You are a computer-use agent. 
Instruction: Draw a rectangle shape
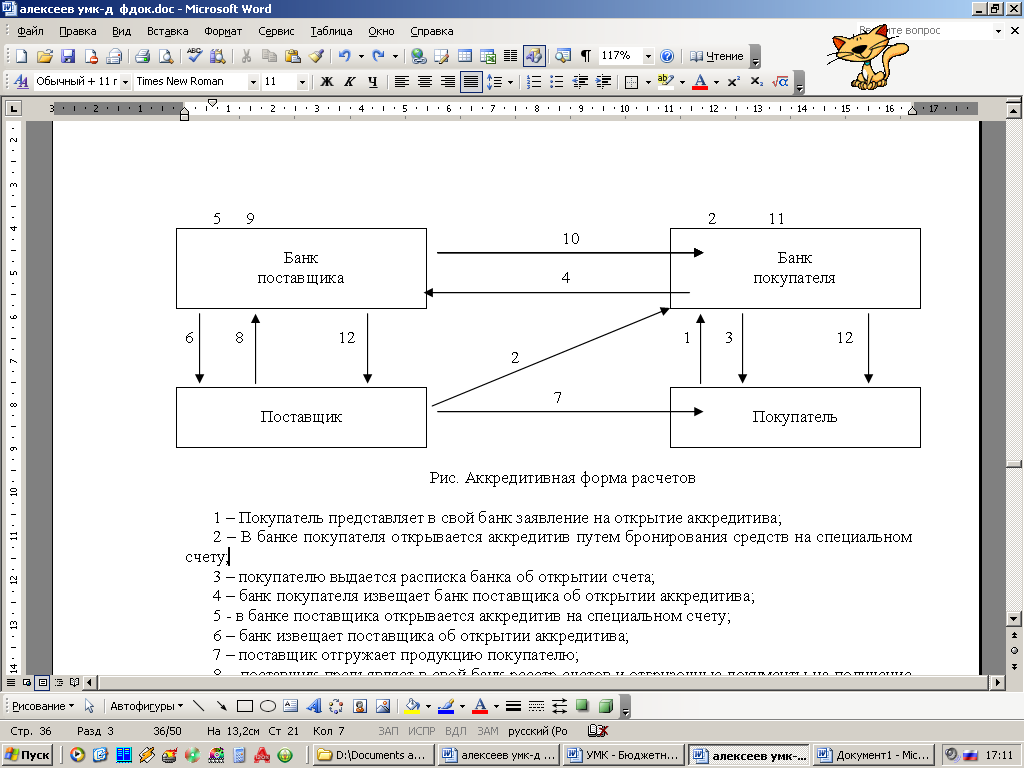[x=245, y=706]
